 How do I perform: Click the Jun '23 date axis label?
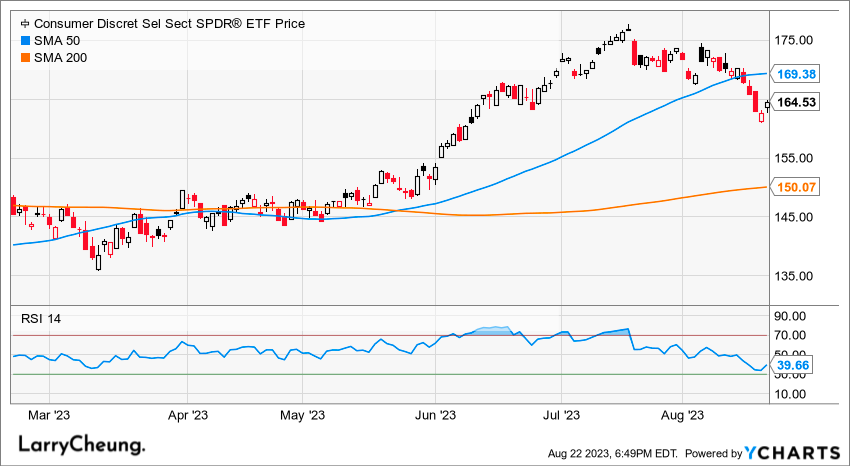coord(436,416)
